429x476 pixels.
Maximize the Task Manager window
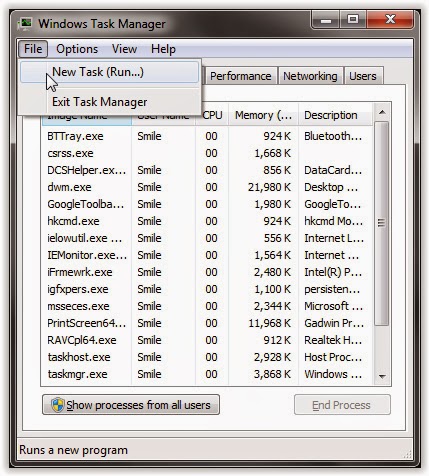tap(353, 20)
